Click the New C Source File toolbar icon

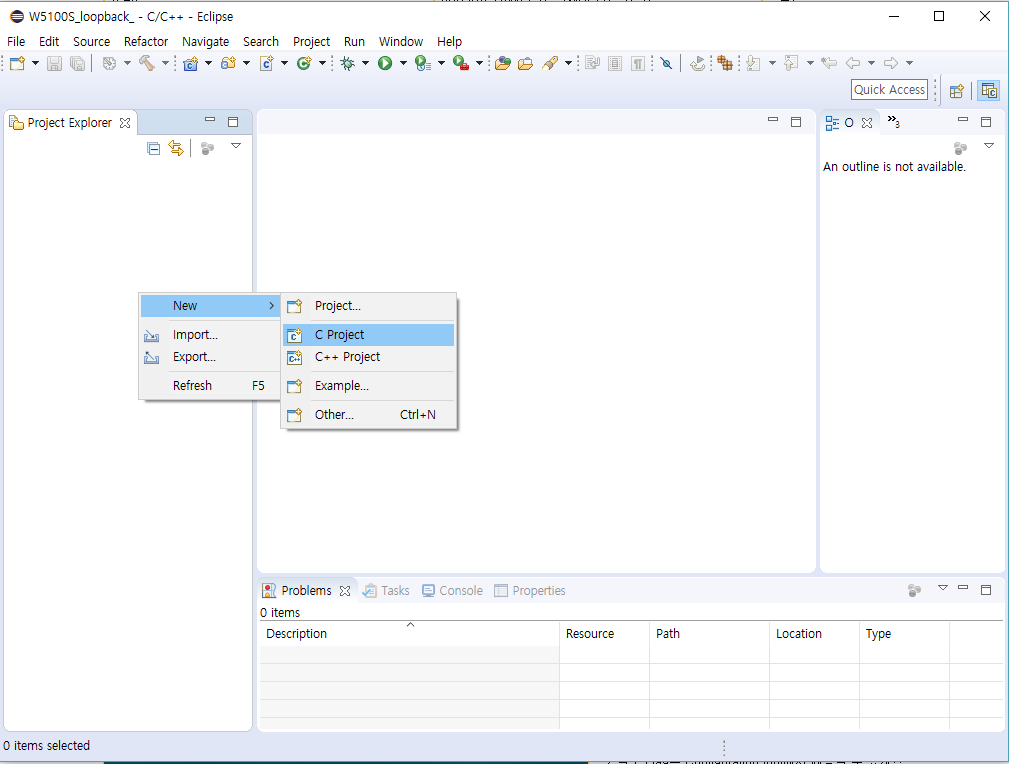(x=266, y=63)
